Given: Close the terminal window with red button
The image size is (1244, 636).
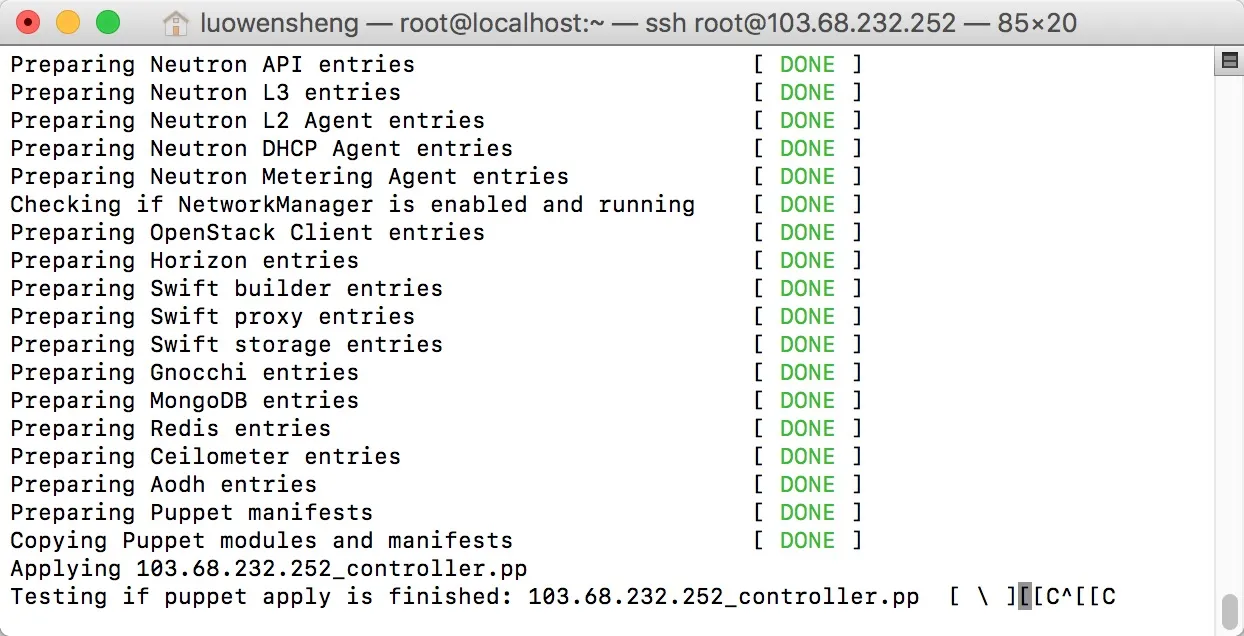Looking at the screenshot, I should 29,22.
